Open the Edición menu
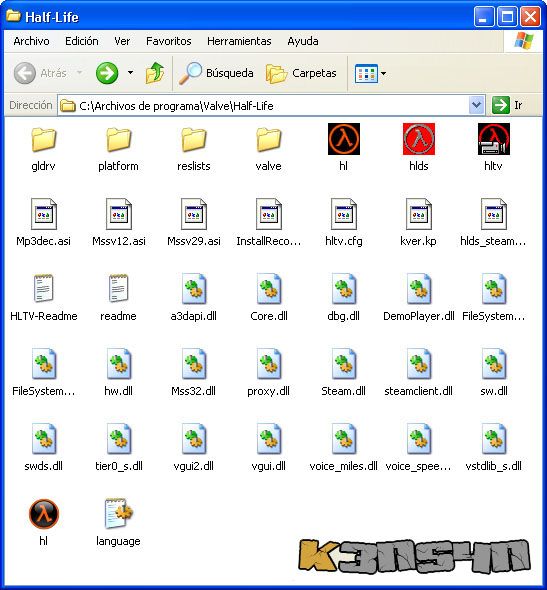 coord(82,41)
